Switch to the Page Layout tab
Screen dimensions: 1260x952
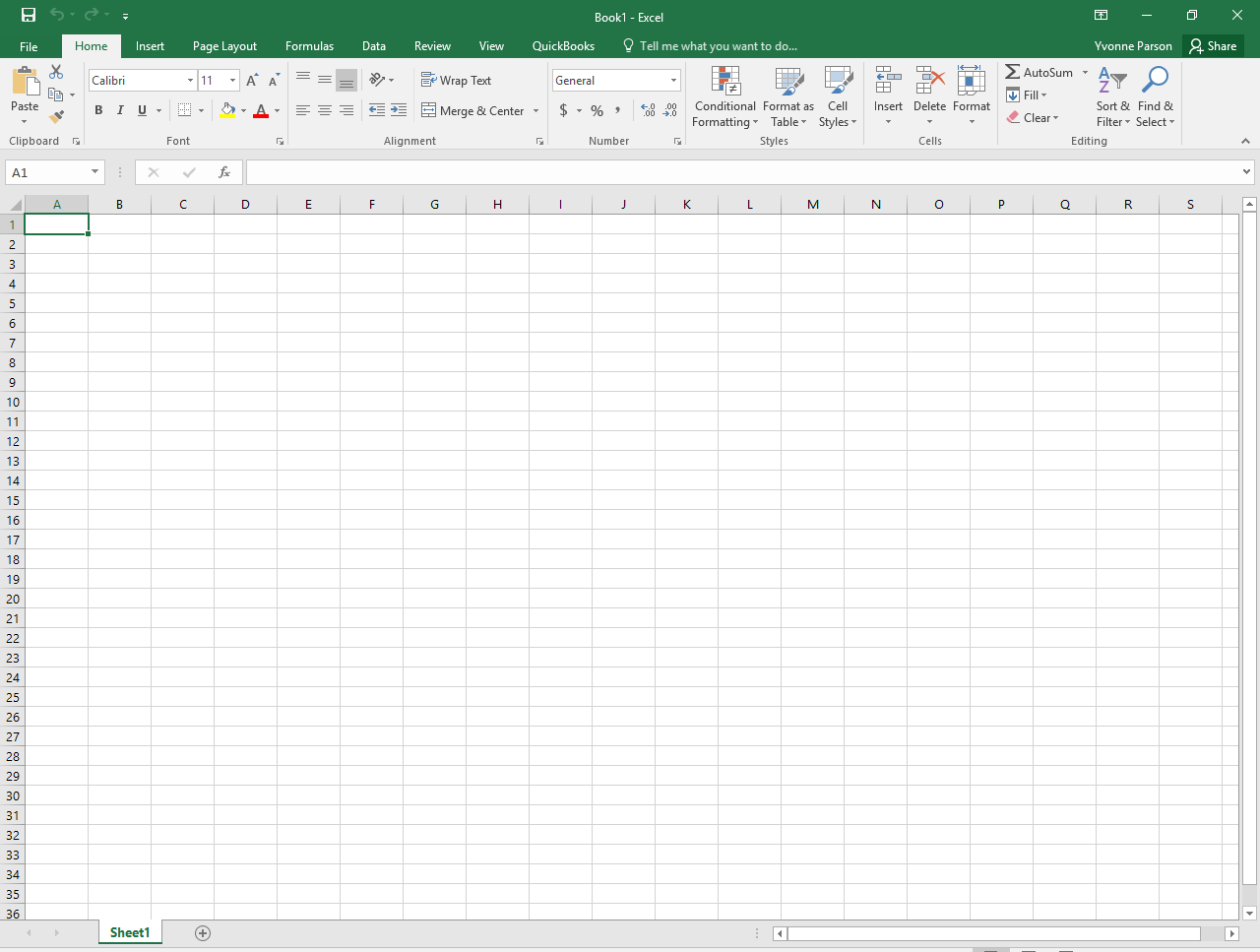point(224,46)
